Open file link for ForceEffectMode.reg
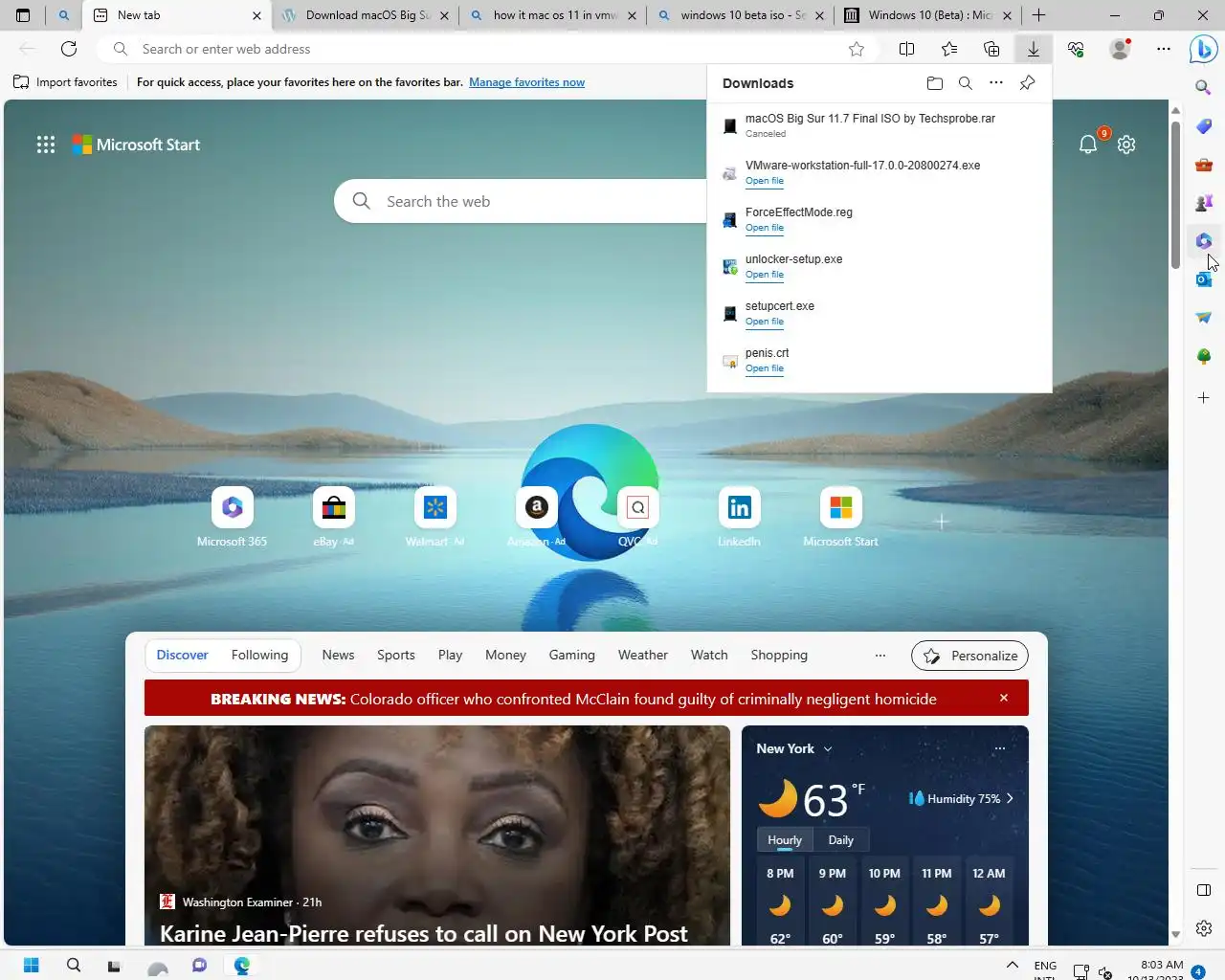 click(x=764, y=228)
